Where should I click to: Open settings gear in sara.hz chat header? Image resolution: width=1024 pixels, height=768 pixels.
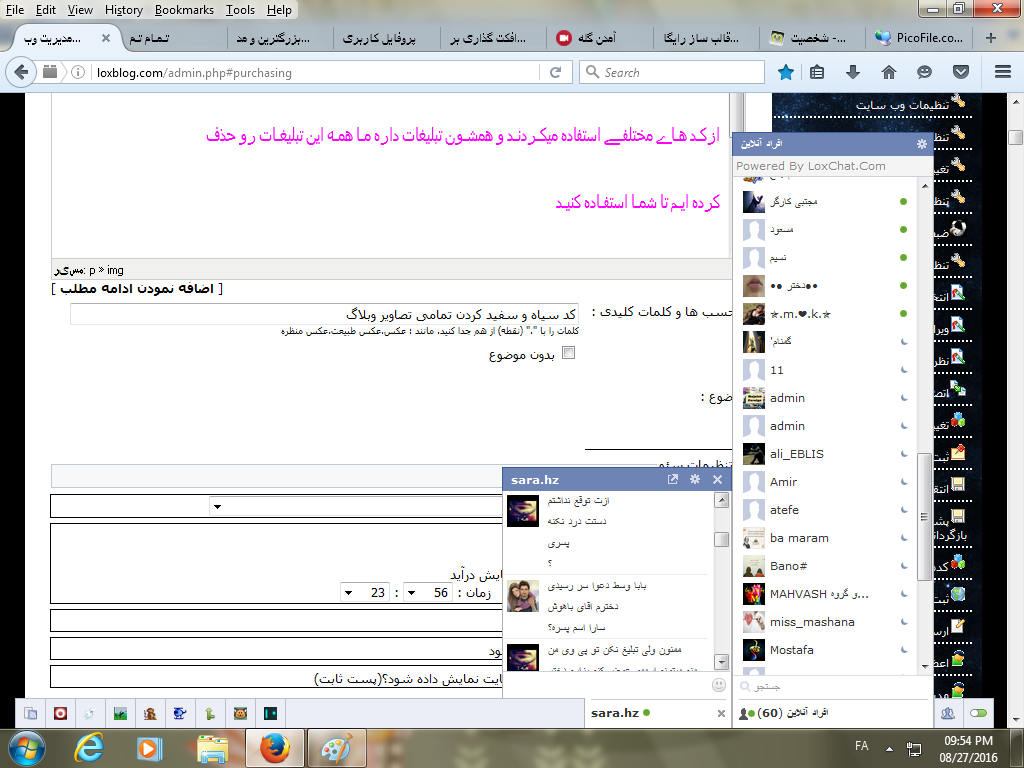(x=695, y=479)
